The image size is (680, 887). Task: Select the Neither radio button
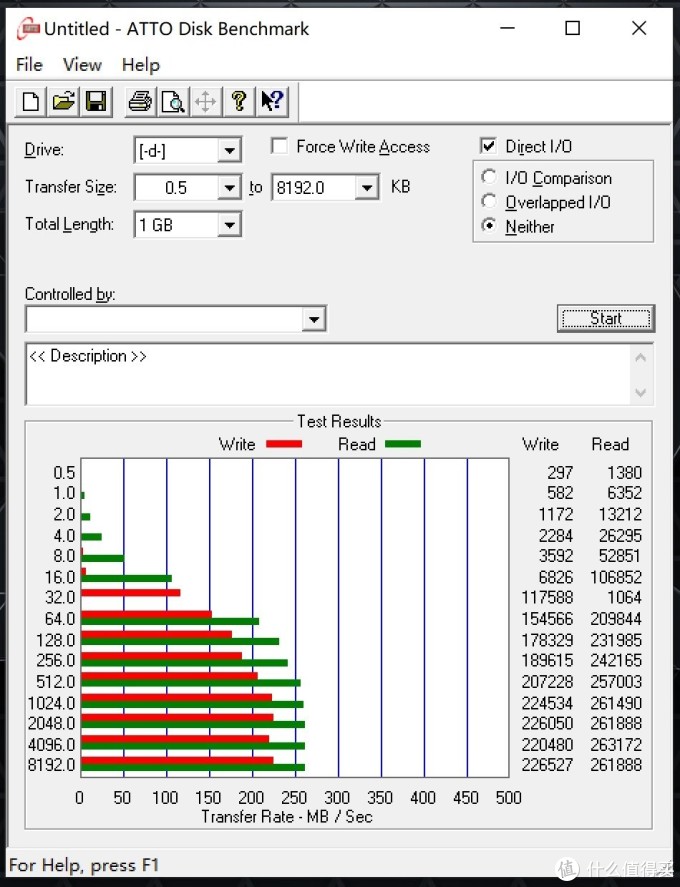489,226
